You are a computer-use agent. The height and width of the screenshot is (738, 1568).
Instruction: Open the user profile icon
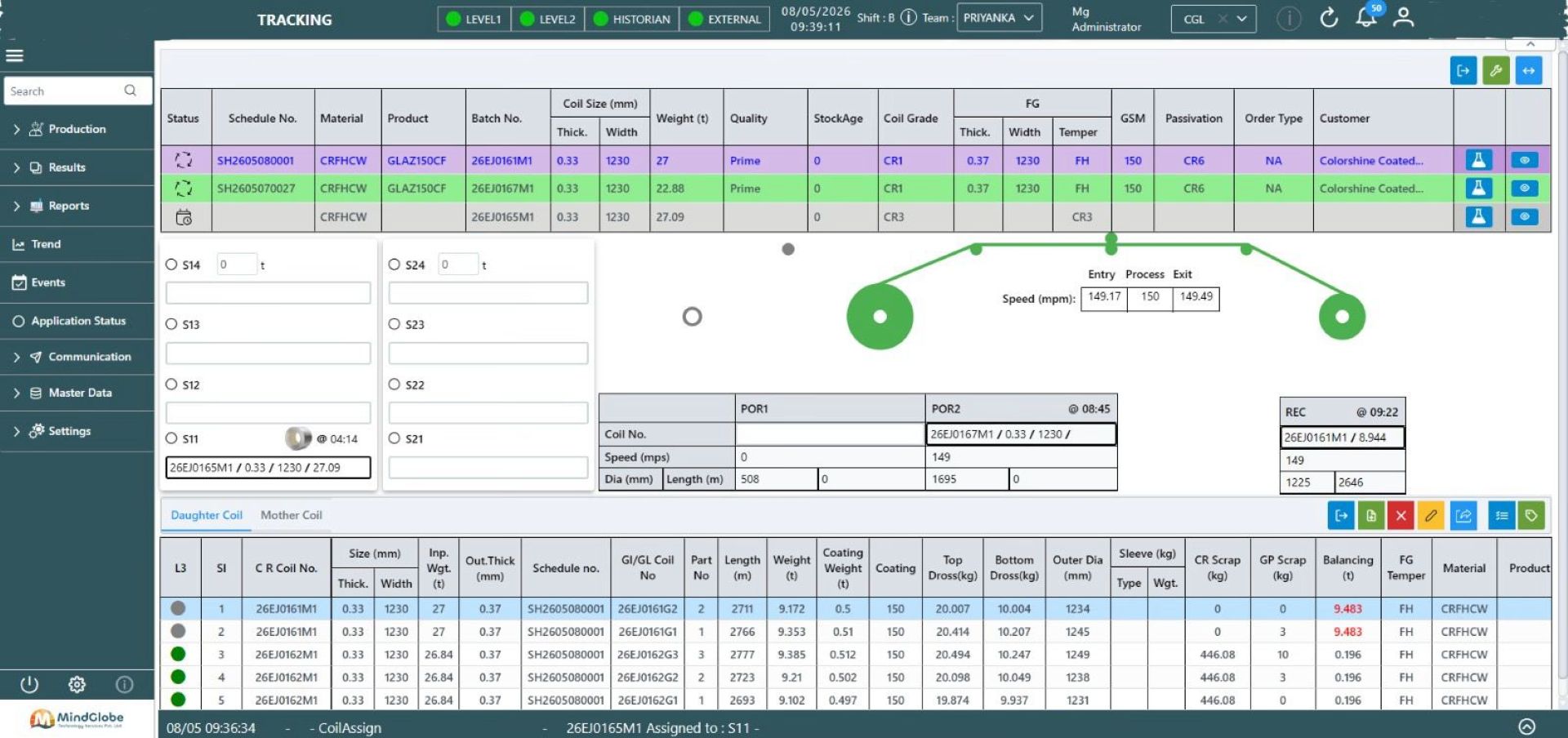tap(1404, 17)
